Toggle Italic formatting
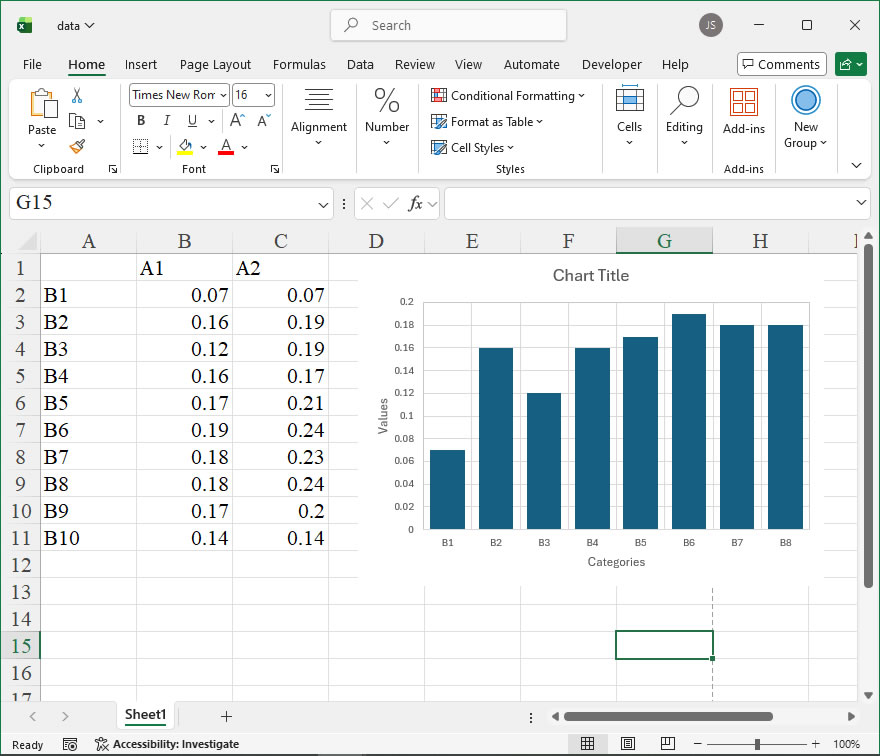The width and height of the screenshot is (880, 756). point(166,121)
